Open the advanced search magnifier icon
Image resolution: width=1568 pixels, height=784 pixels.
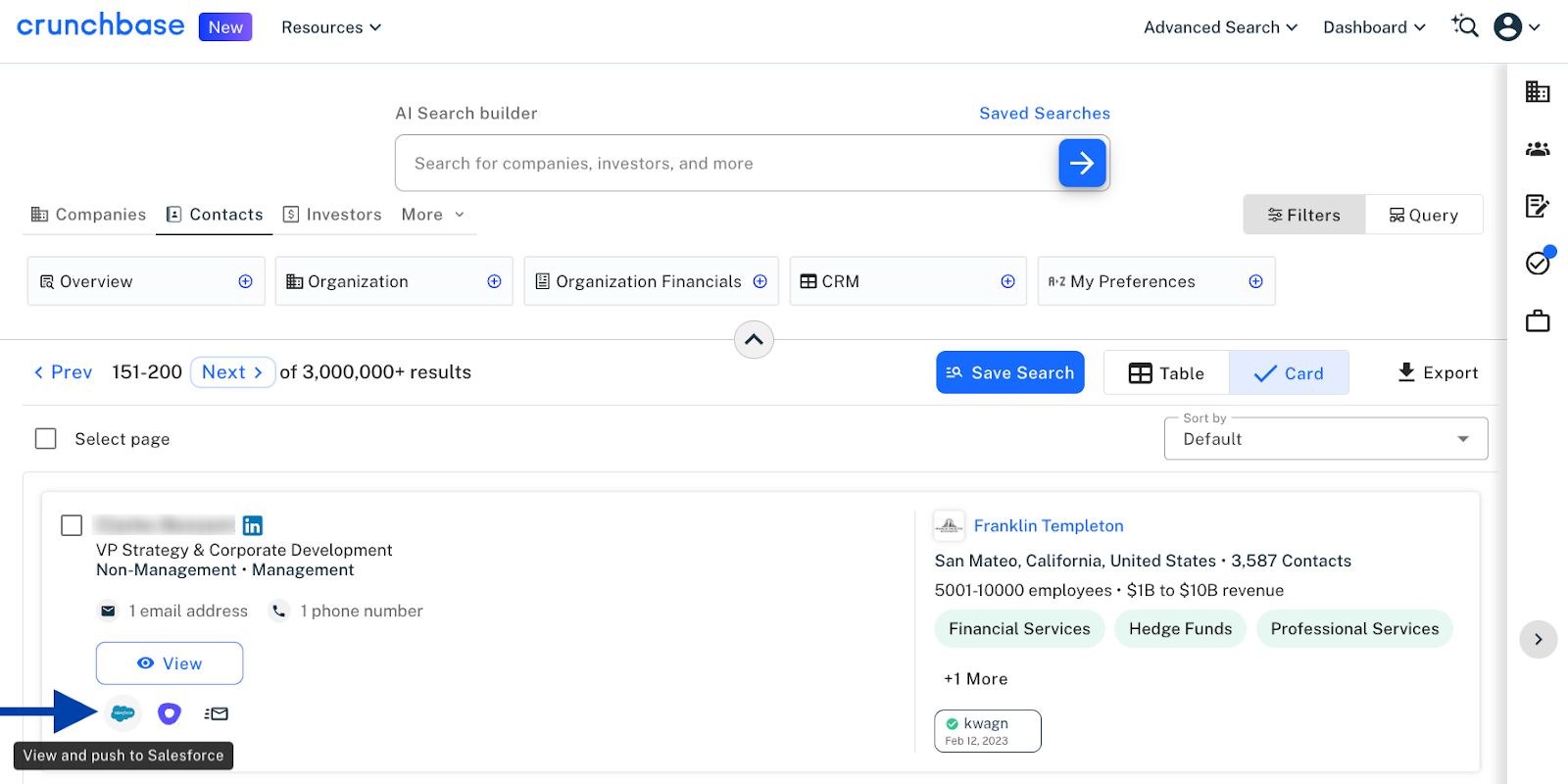pyautogui.click(x=1465, y=26)
